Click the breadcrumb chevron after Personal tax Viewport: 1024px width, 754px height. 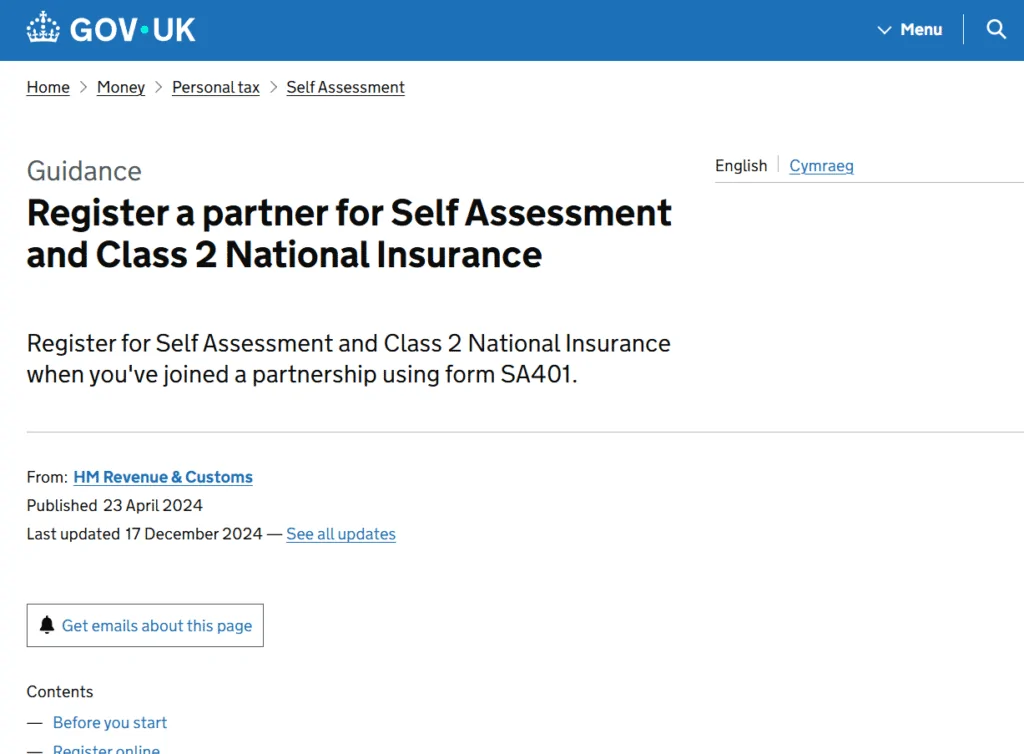273,87
